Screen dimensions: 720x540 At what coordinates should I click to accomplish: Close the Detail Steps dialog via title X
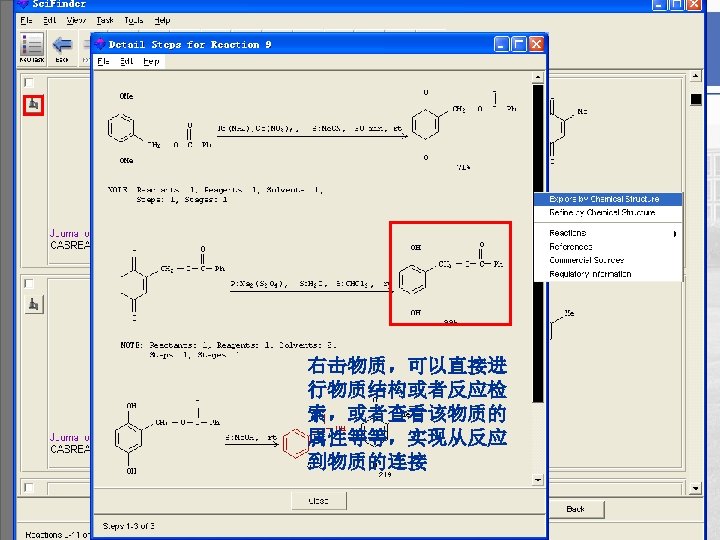click(536, 44)
